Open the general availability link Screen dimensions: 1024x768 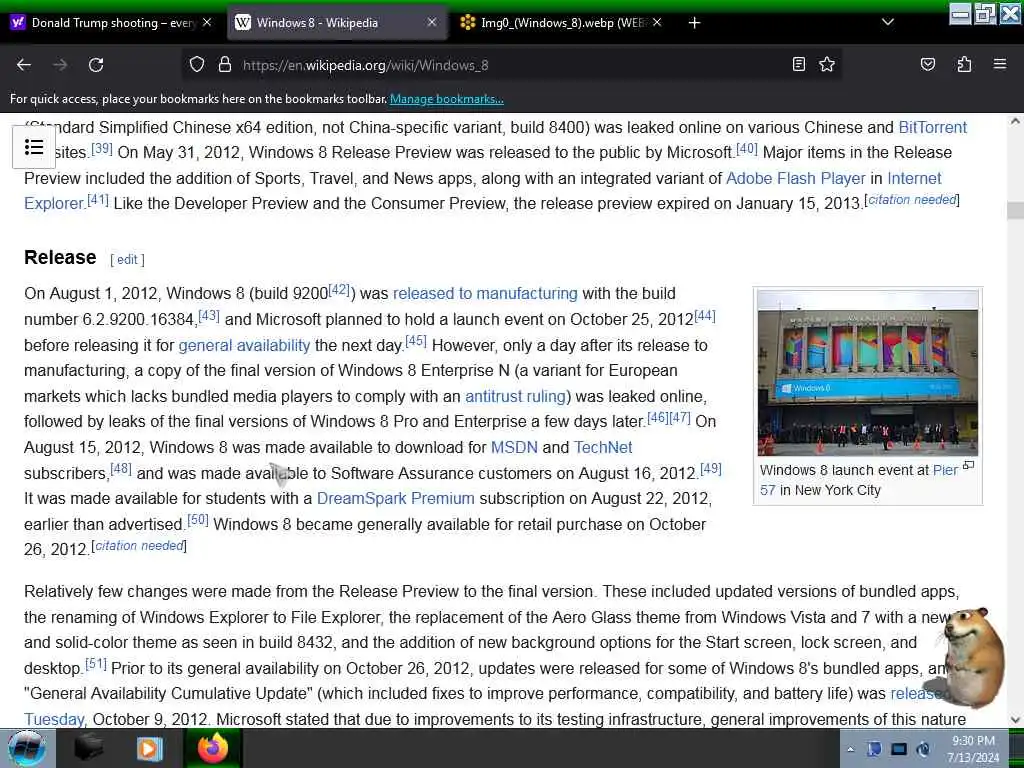tap(244, 345)
